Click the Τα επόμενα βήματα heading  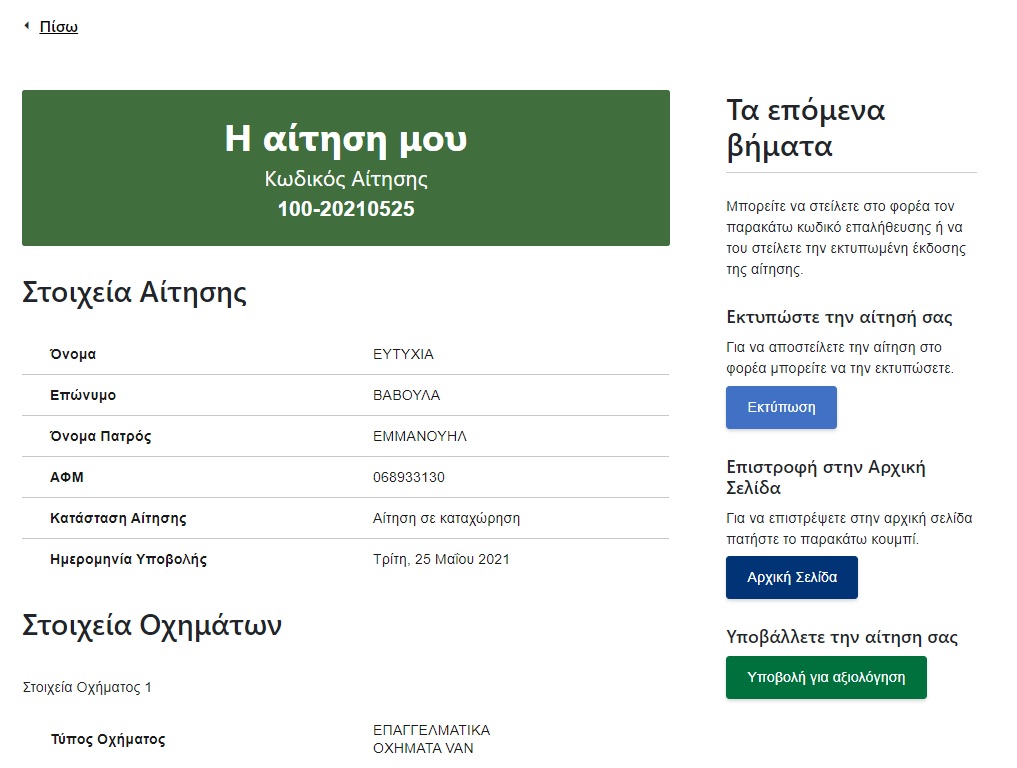pyautogui.click(x=805, y=128)
